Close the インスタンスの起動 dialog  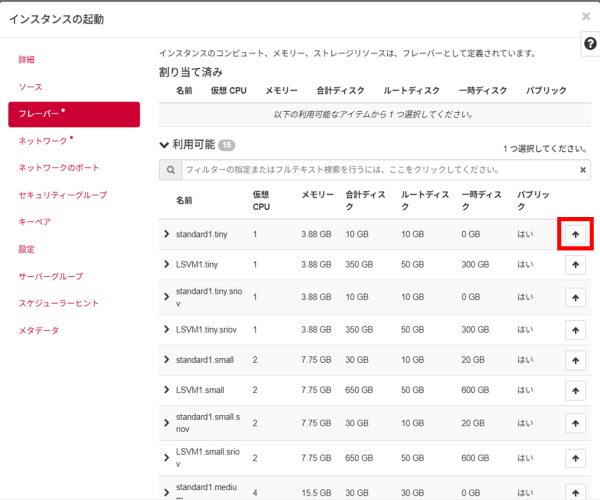click(586, 17)
